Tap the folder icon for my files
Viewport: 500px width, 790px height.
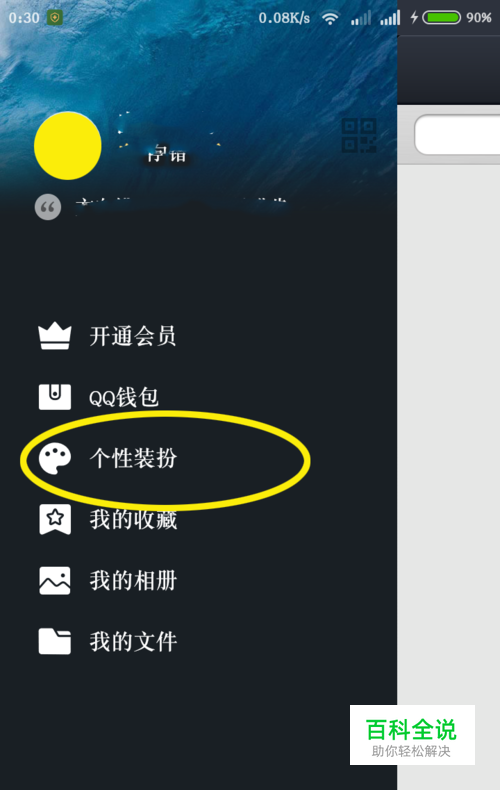coord(54,641)
